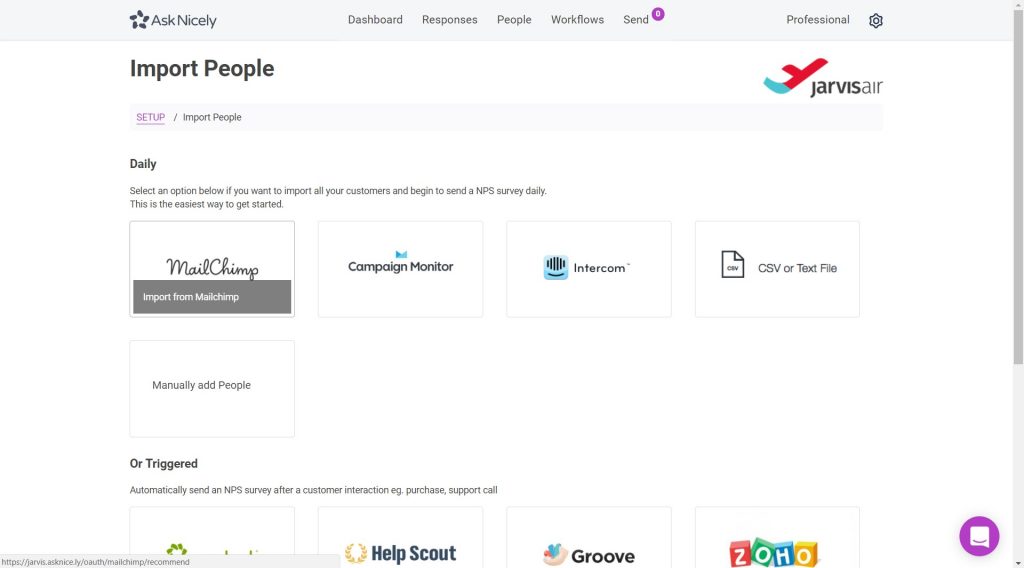Click the page vertical scrollbar thumb

pyautogui.click(x=1018, y=187)
